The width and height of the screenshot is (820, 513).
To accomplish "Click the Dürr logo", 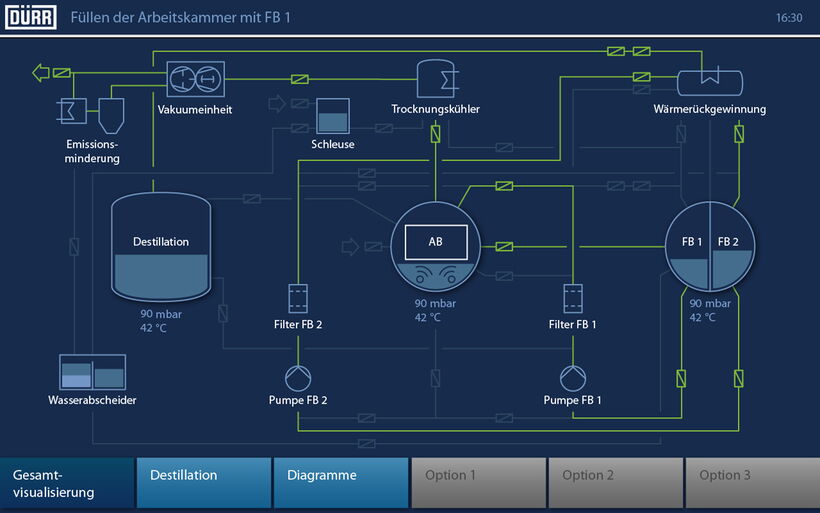I will pos(30,17).
